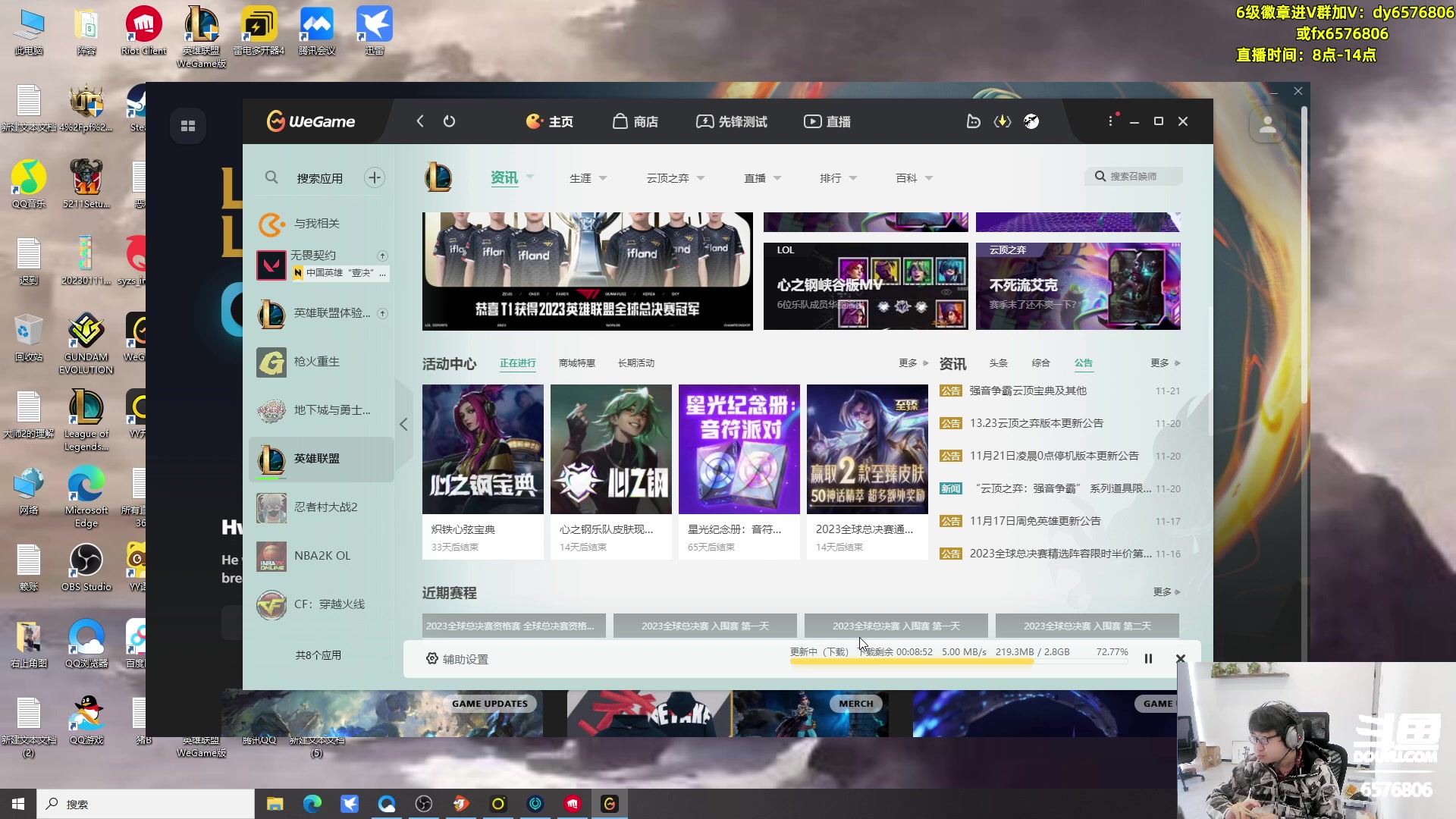Image resolution: width=1456 pixels, height=819 pixels.
Task: Click the Windows Start button
Action: tap(18, 804)
